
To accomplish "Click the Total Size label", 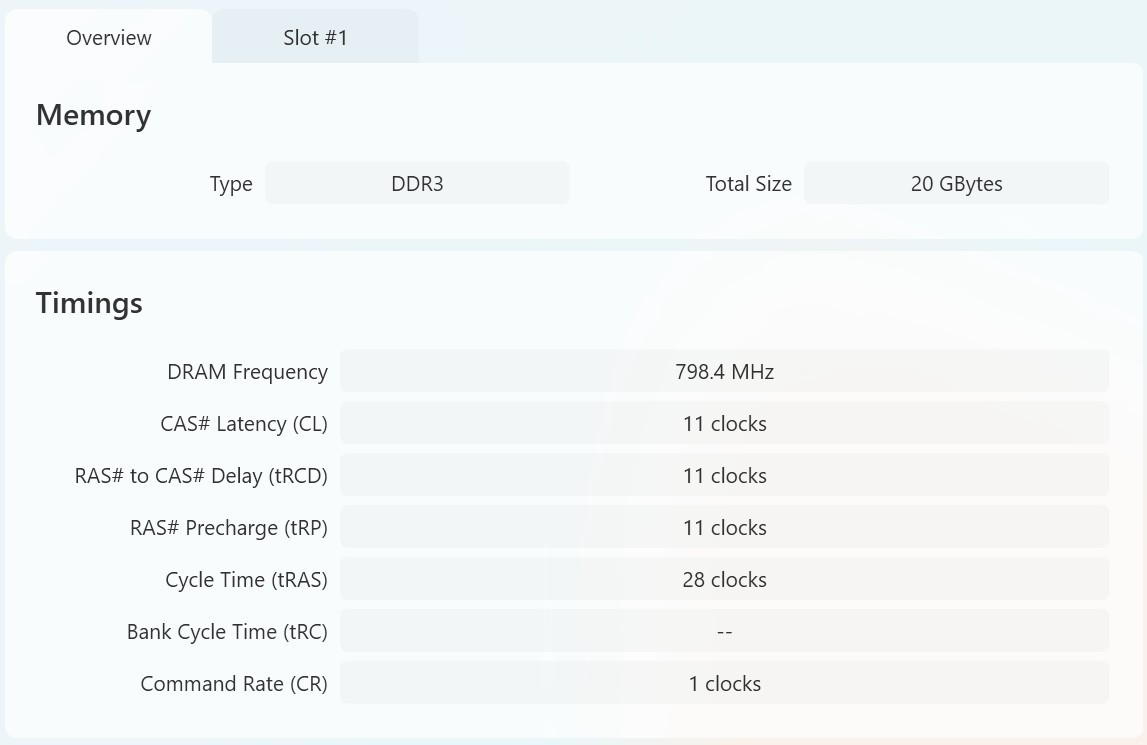I will click(748, 183).
